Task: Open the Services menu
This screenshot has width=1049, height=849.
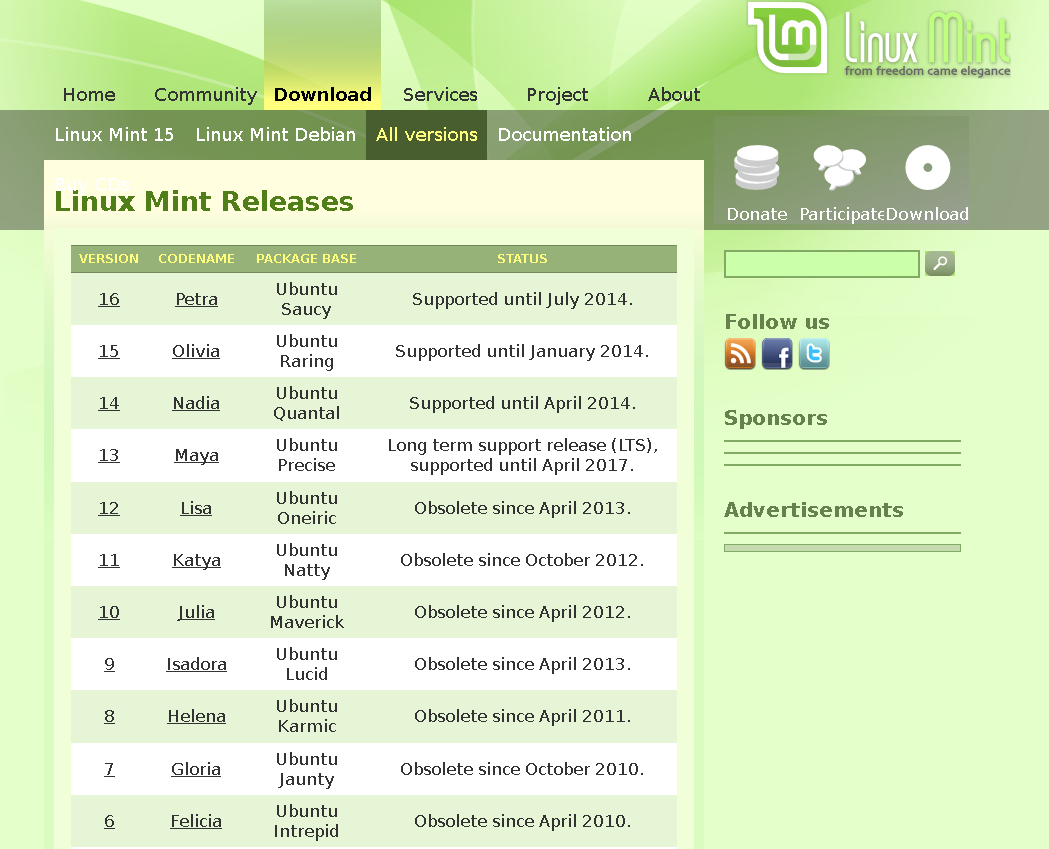Action: pos(440,94)
